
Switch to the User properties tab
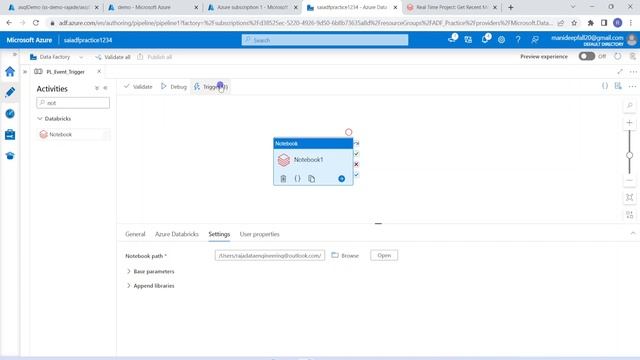tap(260, 234)
